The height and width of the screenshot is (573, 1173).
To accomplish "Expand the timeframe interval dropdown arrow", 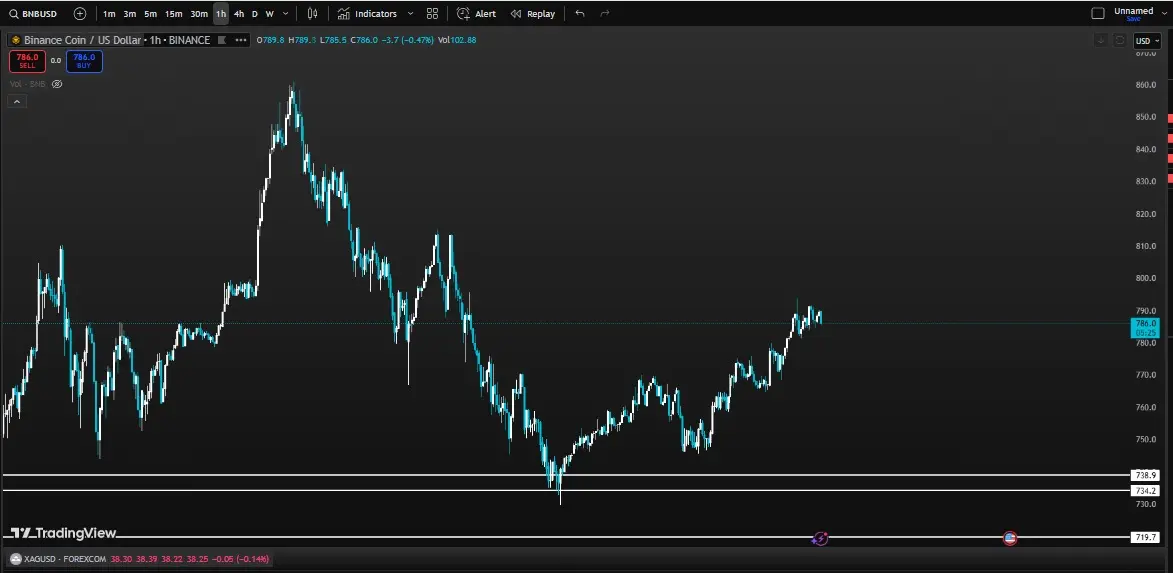I will click(285, 13).
